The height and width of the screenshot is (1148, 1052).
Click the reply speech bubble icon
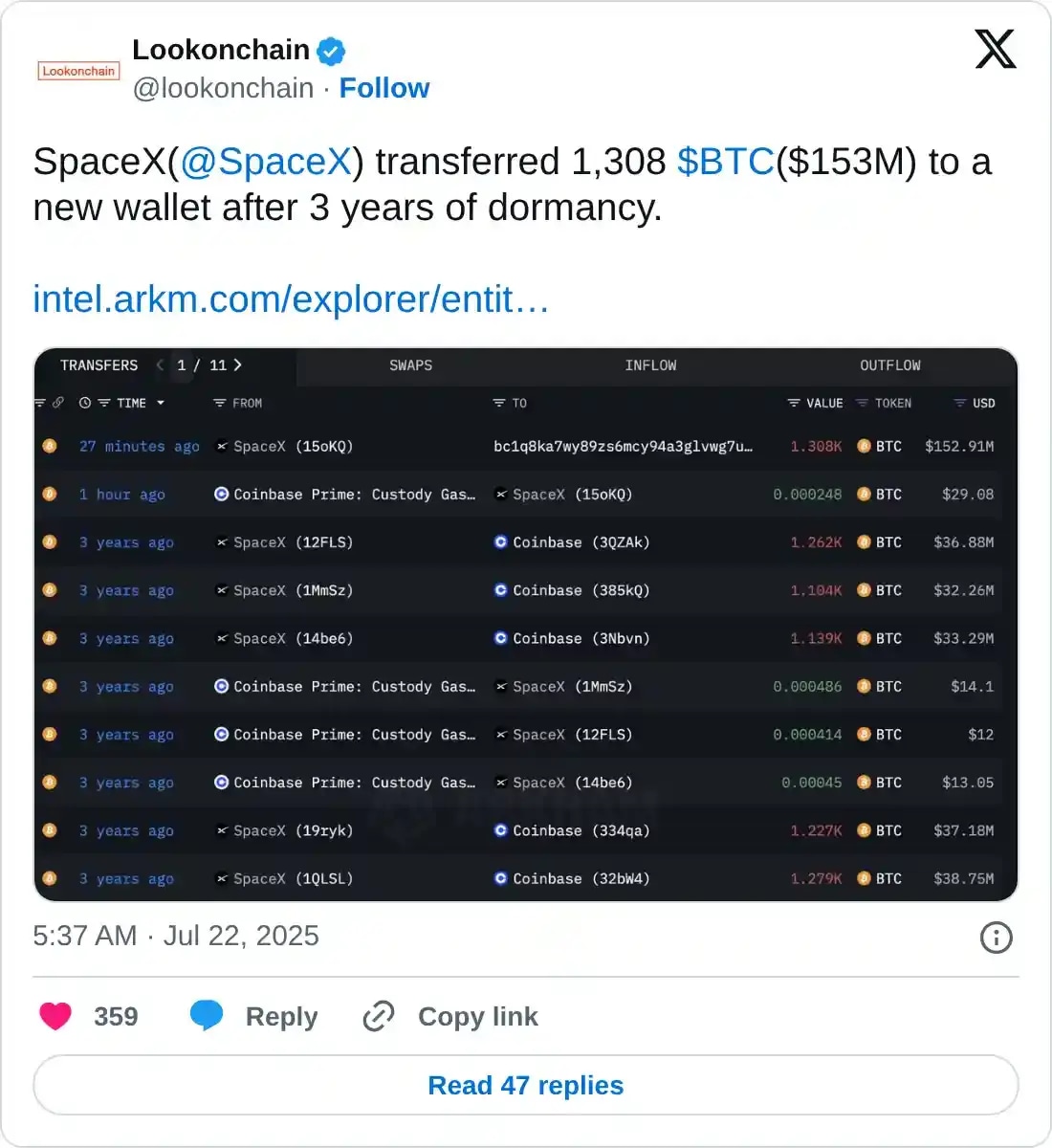207,1016
